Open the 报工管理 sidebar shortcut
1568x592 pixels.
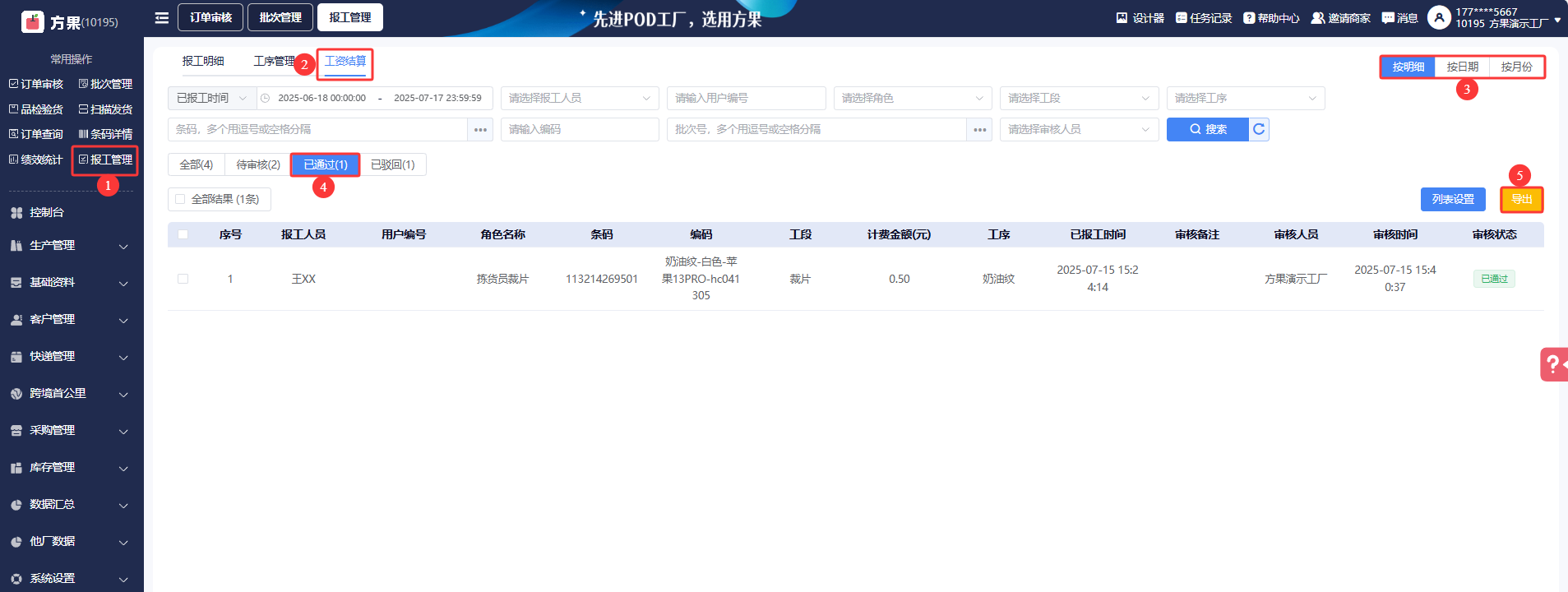(x=105, y=160)
